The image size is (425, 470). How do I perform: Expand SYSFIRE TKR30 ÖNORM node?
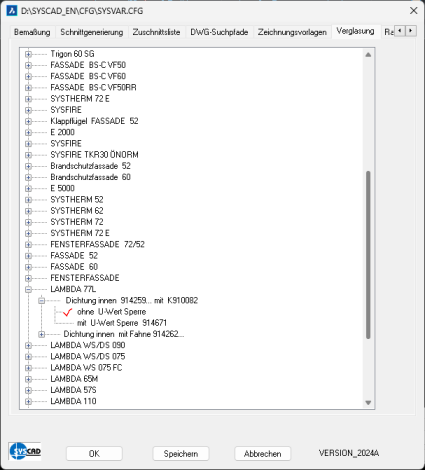pyautogui.click(x=28, y=155)
